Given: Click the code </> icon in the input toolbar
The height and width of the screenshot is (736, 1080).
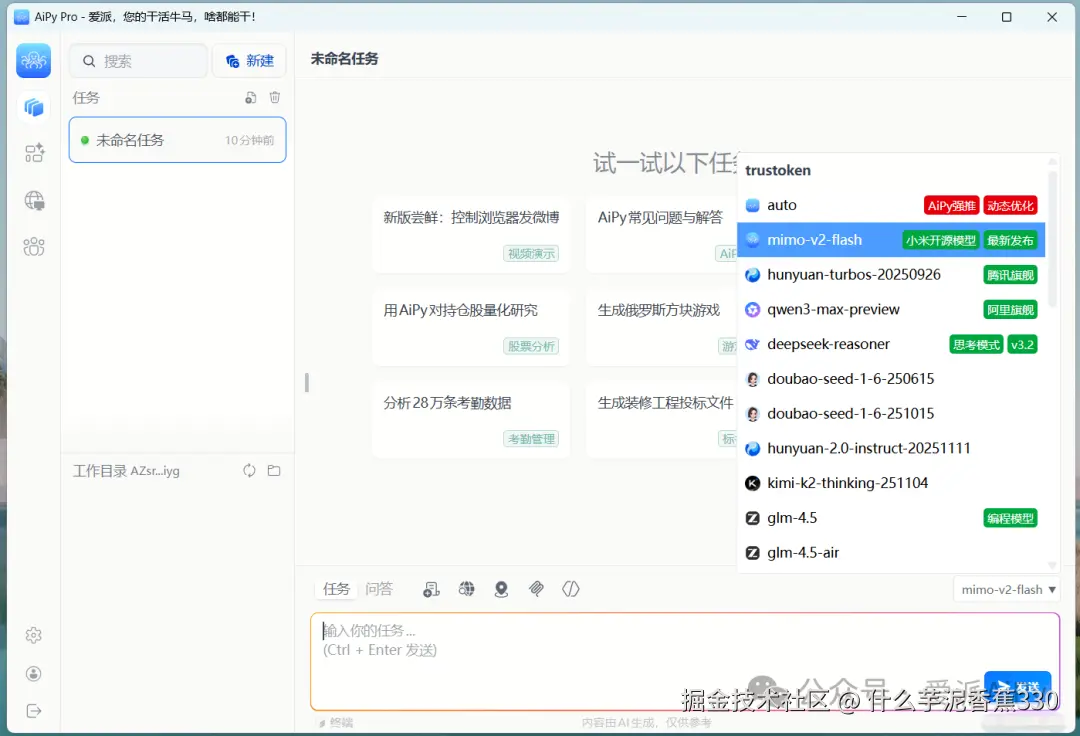Looking at the screenshot, I should pos(570,589).
